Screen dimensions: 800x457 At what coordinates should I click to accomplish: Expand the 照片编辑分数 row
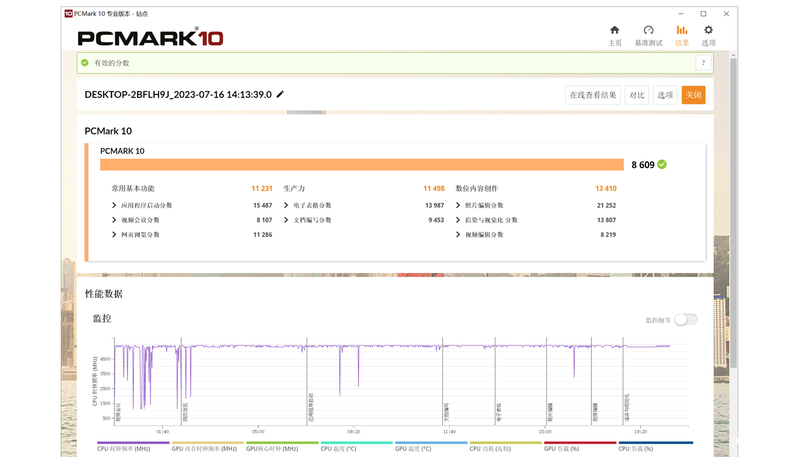pos(458,205)
